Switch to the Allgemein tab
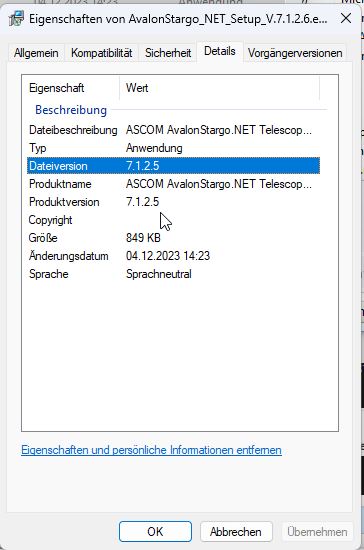The height and width of the screenshot is (550, 364). point(36,53)
